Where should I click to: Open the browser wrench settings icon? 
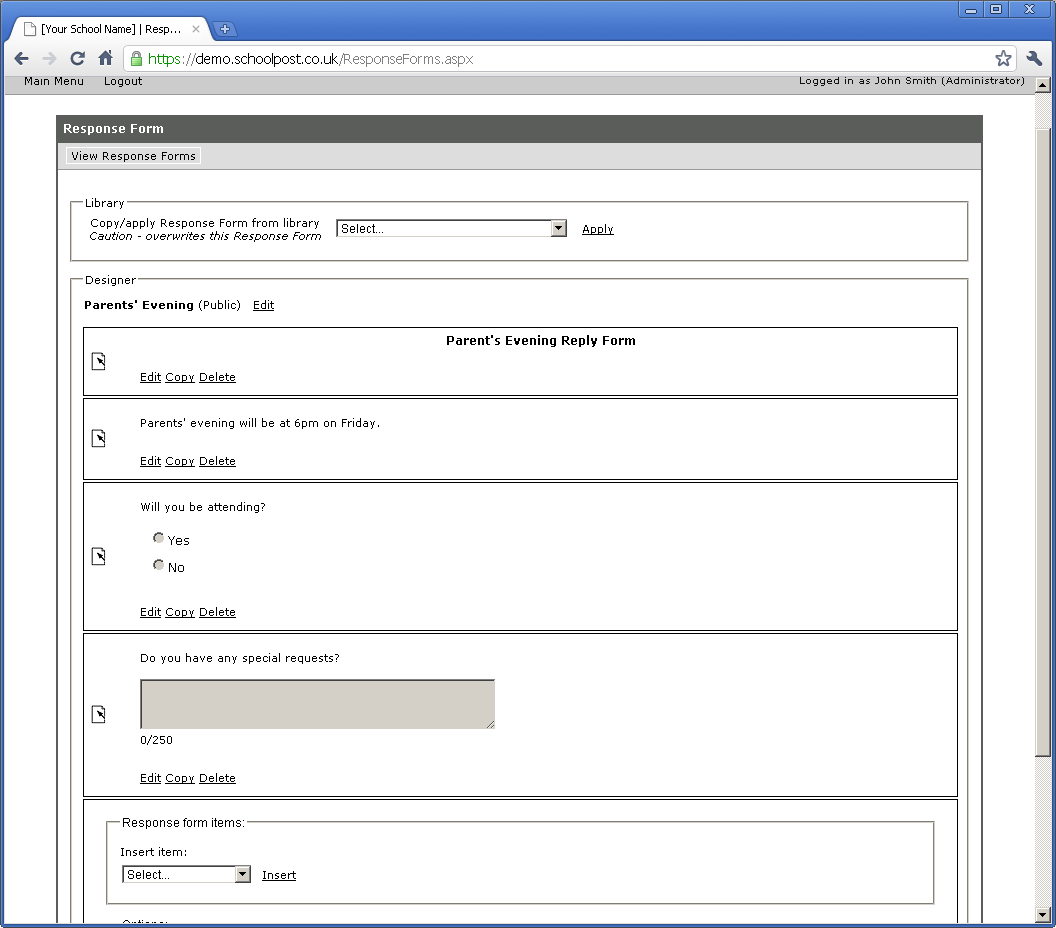[x=1034, y=58]
